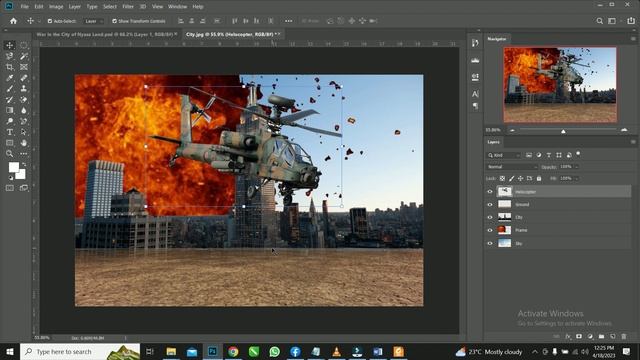Open the File menu

(x=24, y=7)
